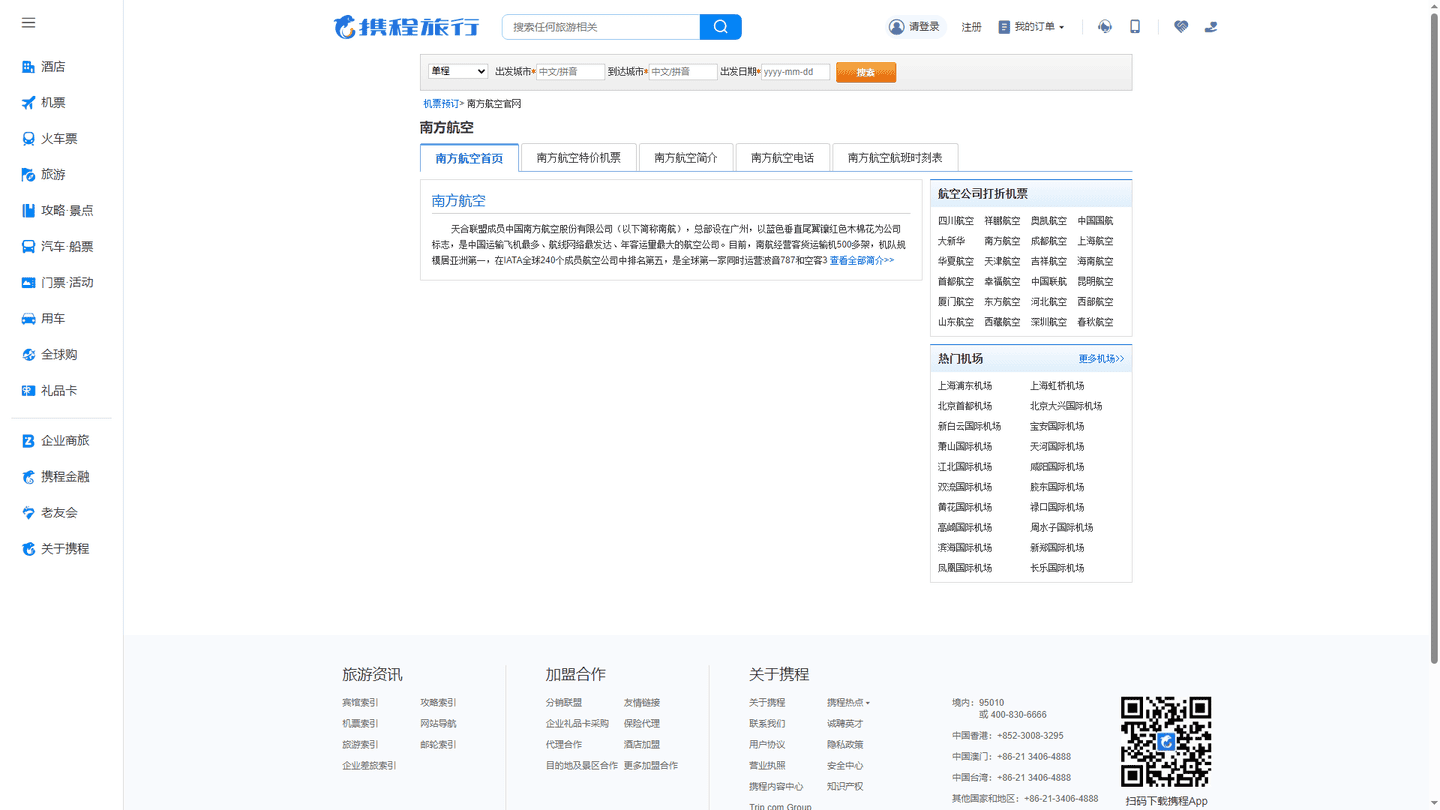The image size is (1440, 810).
Task: Click the 宾馆索引 footer link
Action: click(x=360, y=703)
